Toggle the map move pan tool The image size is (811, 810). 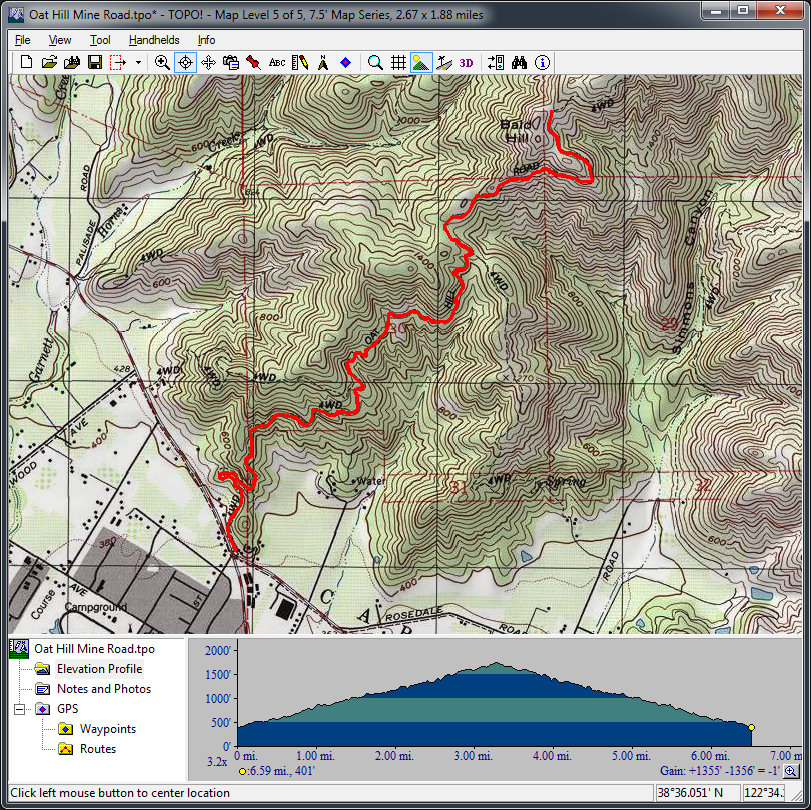208,62
